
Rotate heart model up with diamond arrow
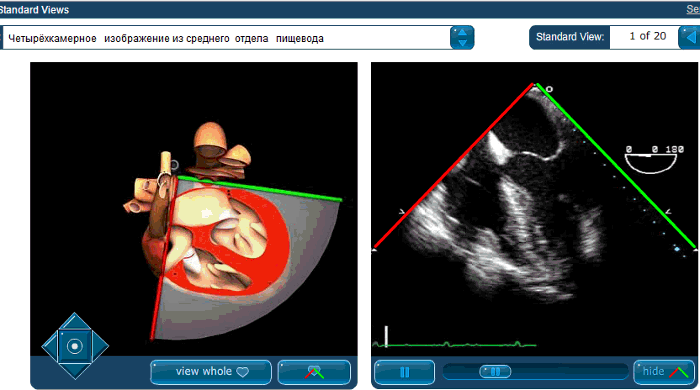[75, 321]
